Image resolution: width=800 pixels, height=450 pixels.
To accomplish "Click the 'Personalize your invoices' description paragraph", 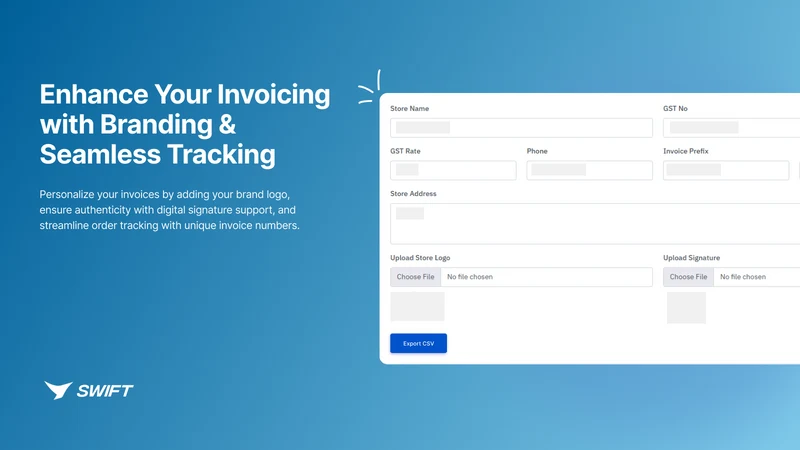I will [x=169, y=210].
